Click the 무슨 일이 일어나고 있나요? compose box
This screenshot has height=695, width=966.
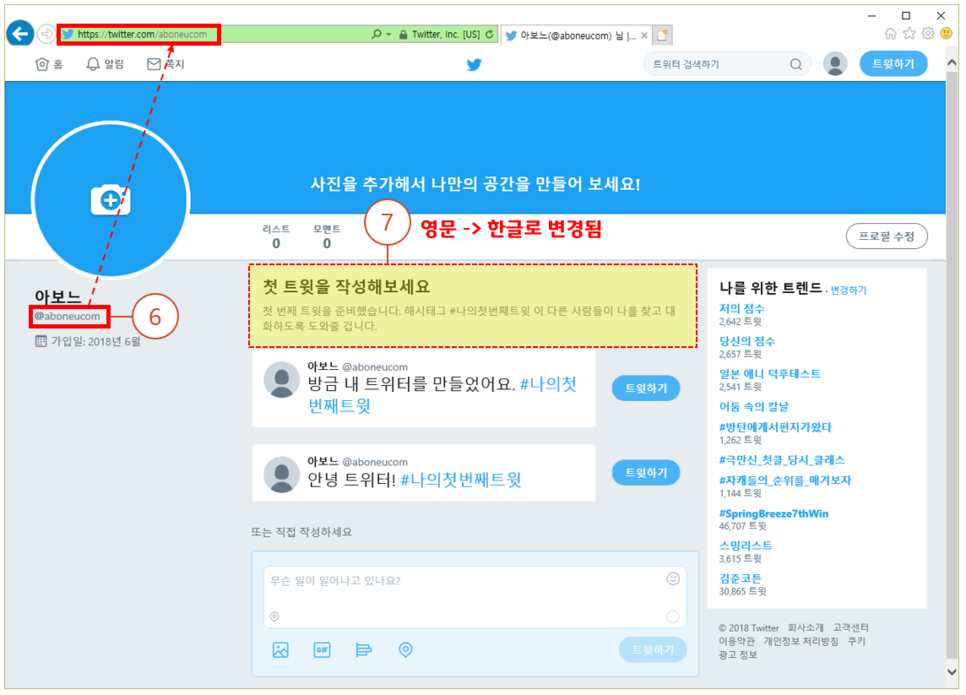click(x=474, y=596)
